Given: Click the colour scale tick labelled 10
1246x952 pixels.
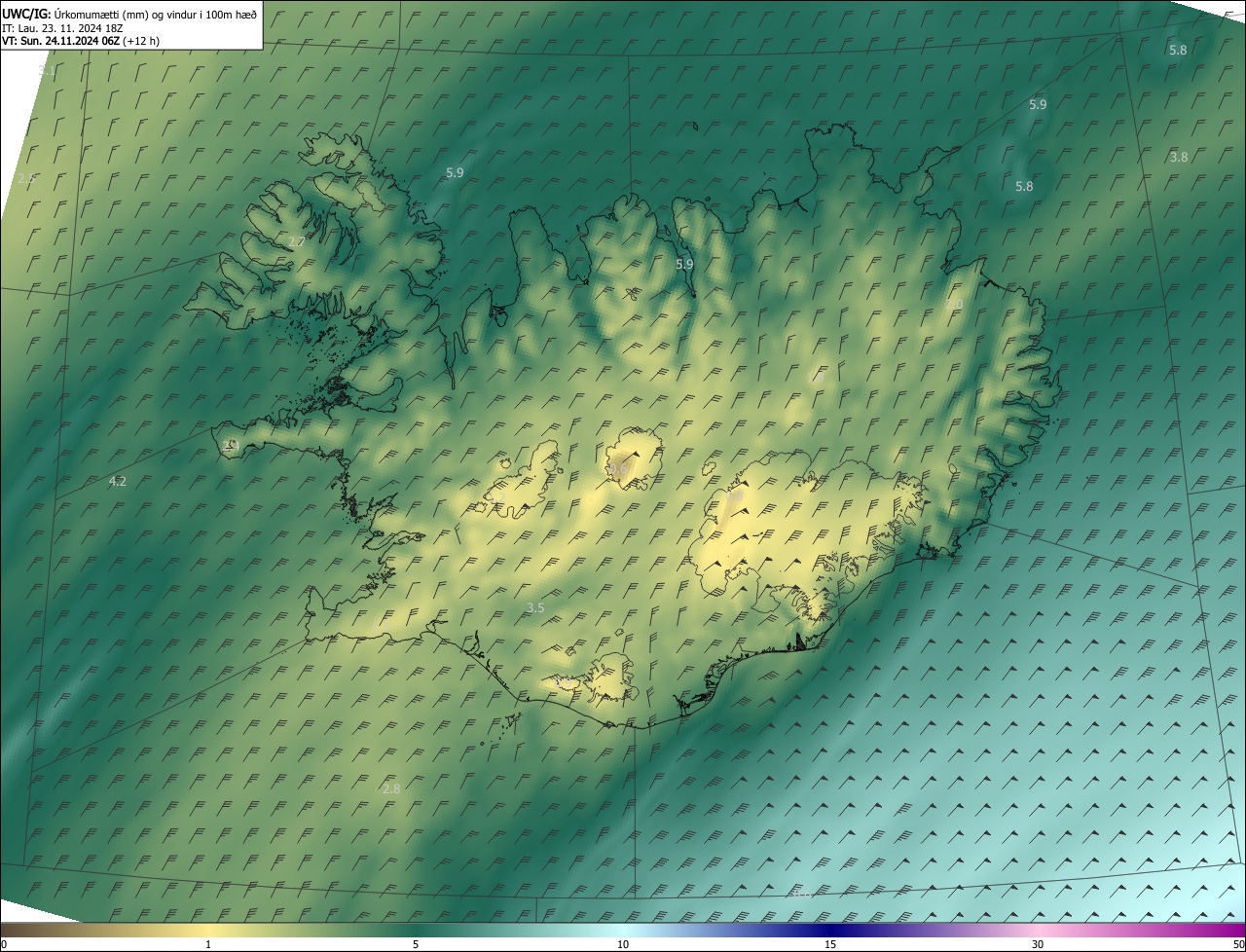Looking at the screenshot, I should [623, 945].
